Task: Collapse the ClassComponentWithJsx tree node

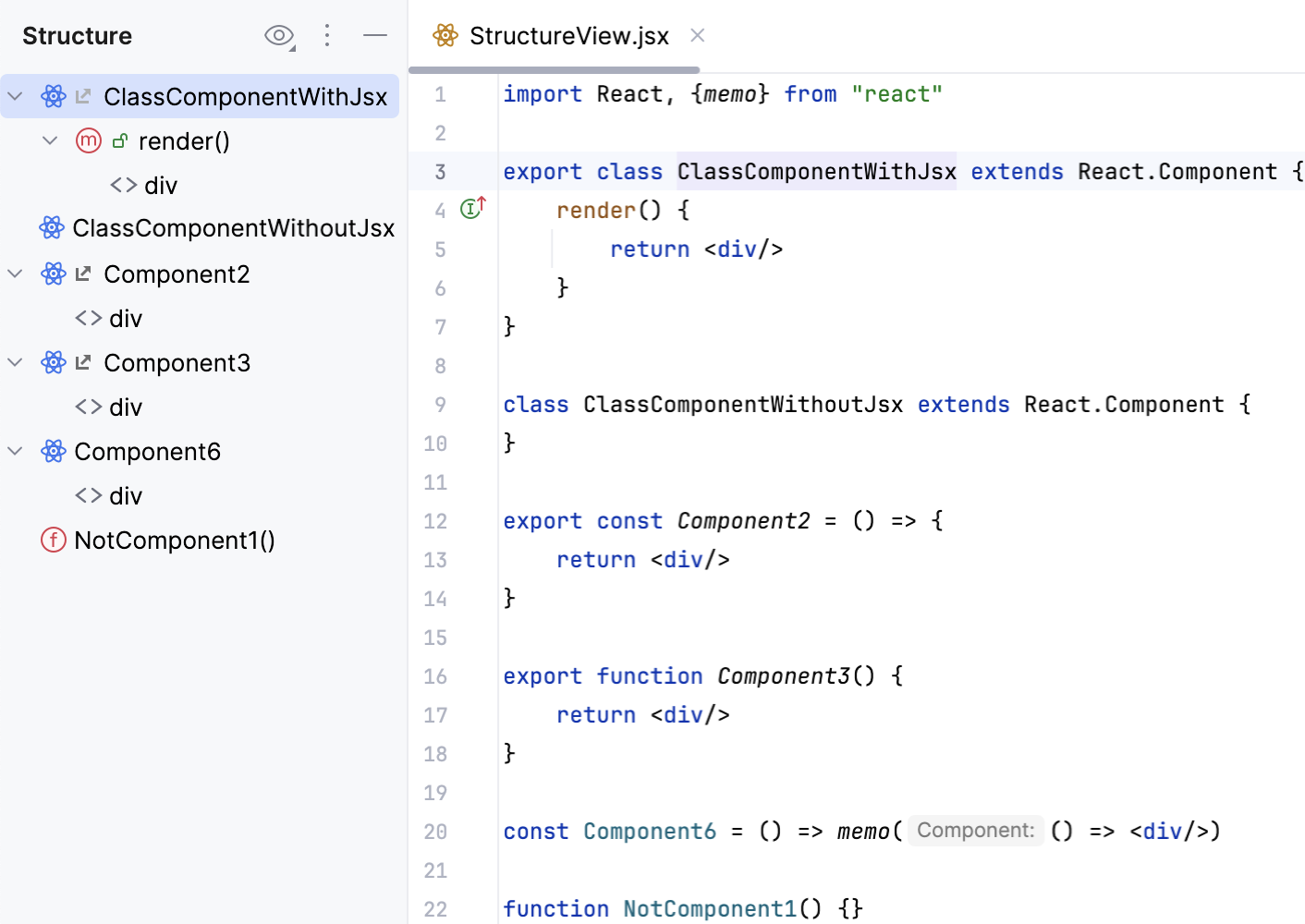Action: click(15, 96)
